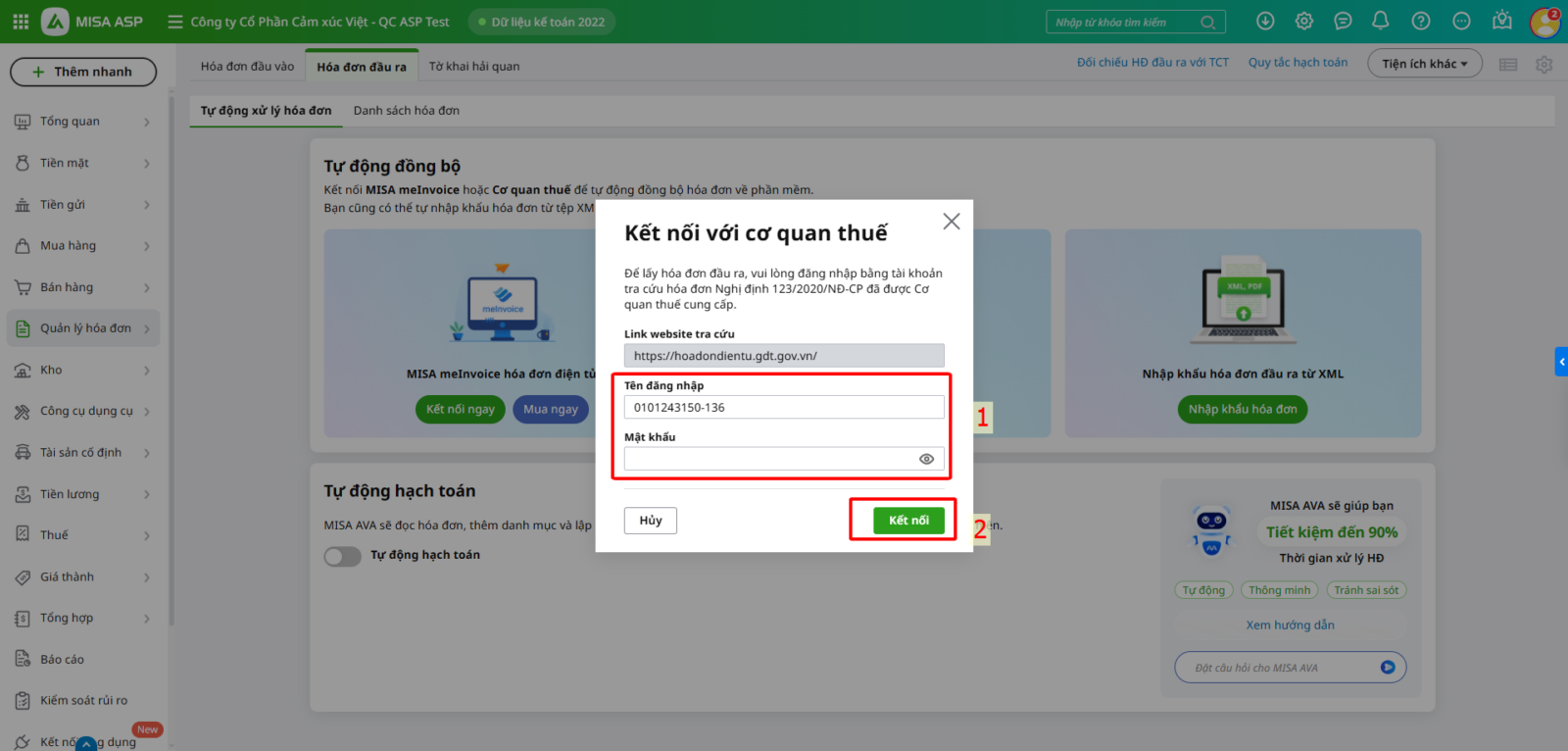Open Kho warehouse icon
1568x751 pixels.
tap(23, 370)
